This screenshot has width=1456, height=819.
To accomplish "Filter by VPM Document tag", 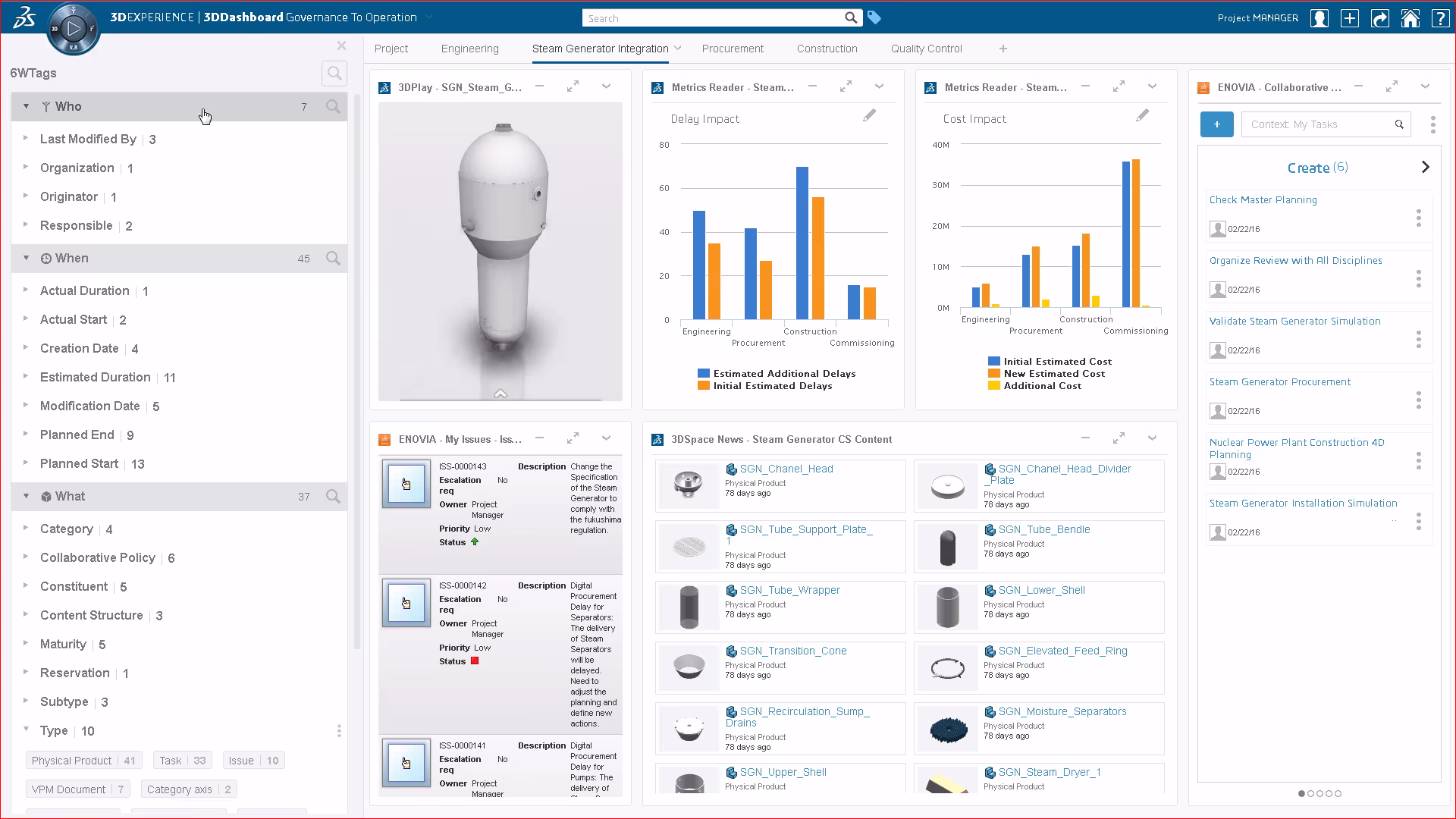I will click(x=77, y=789).
